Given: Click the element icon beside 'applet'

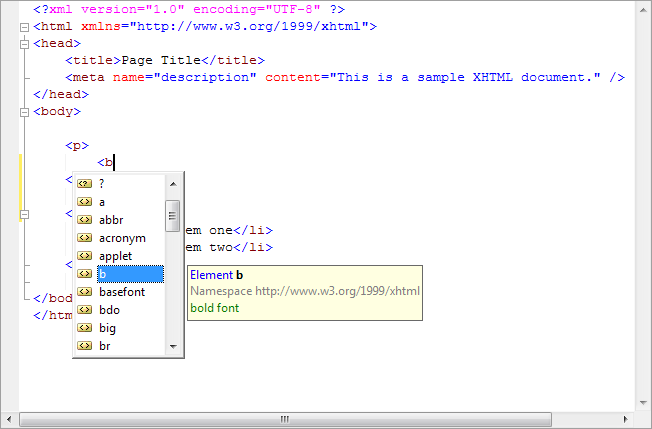Looking at the screenshot, I should coord(84,256).
